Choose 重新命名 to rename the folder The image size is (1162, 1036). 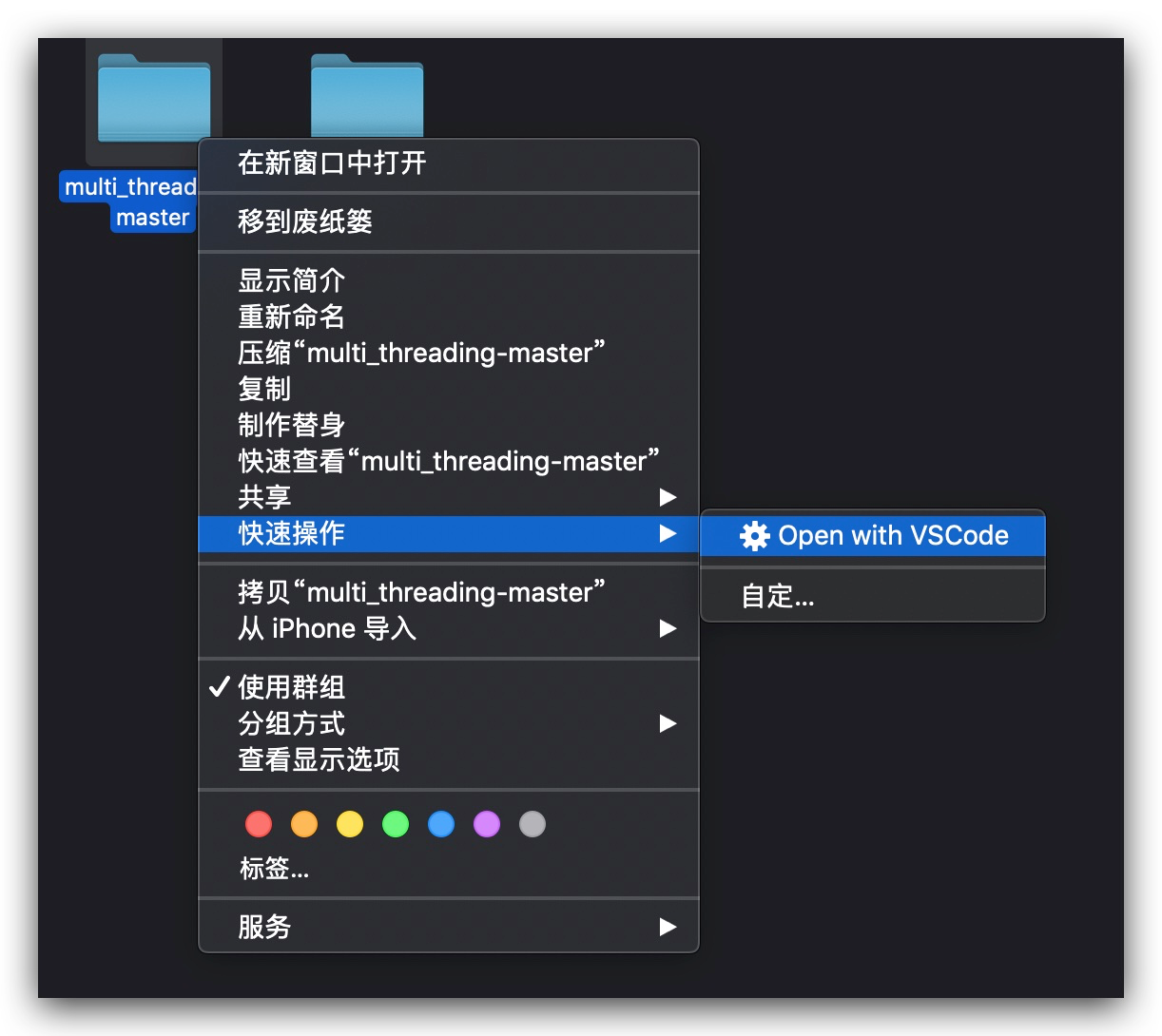pyautogui.click(x=290, y=317)
